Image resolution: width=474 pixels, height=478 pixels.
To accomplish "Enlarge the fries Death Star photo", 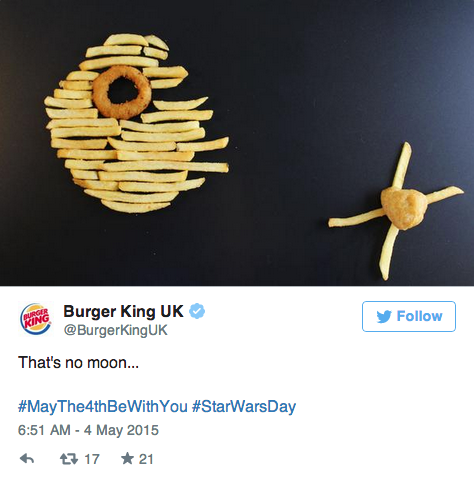I will pyautogui.click(x=237, y=143).
